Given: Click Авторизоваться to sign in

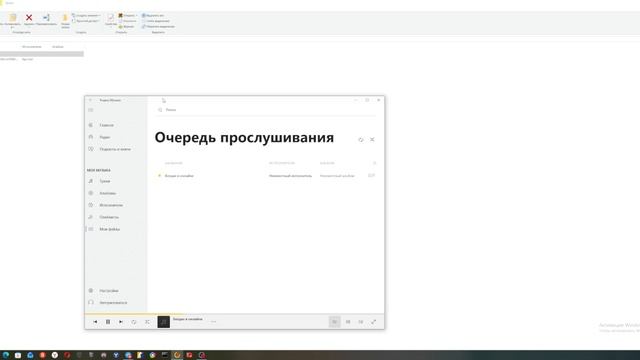Looking at the screenshot, I should pyautogui.click(x=113, y=303).
